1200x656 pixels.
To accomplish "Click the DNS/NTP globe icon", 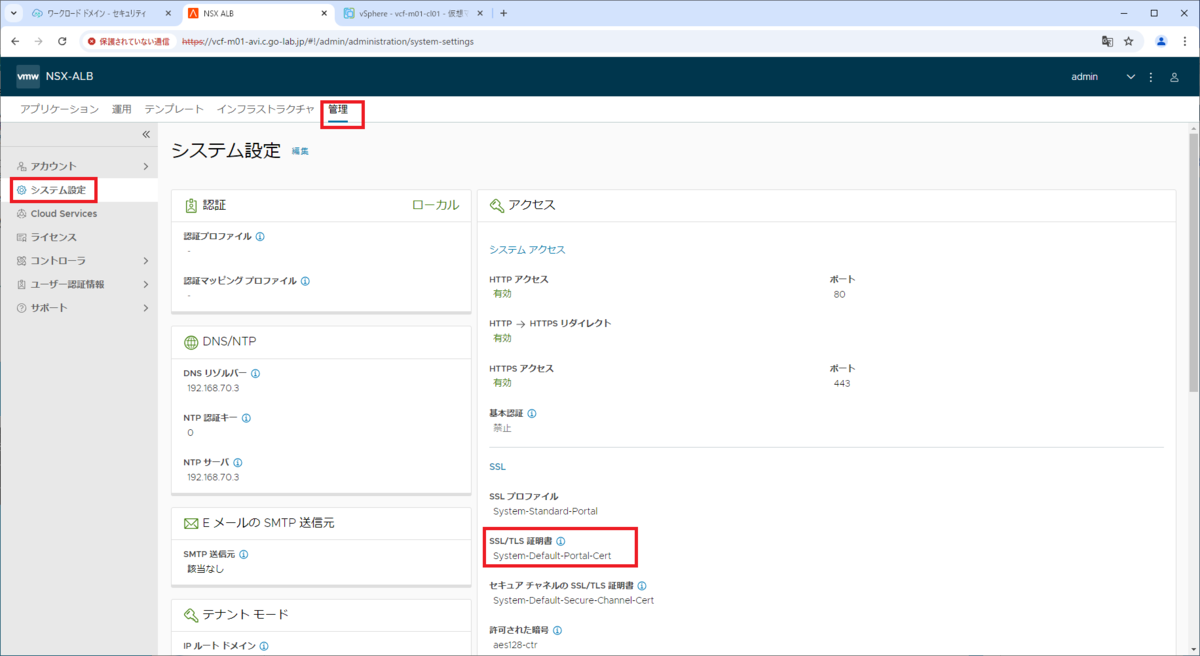I will pos(191,342).
